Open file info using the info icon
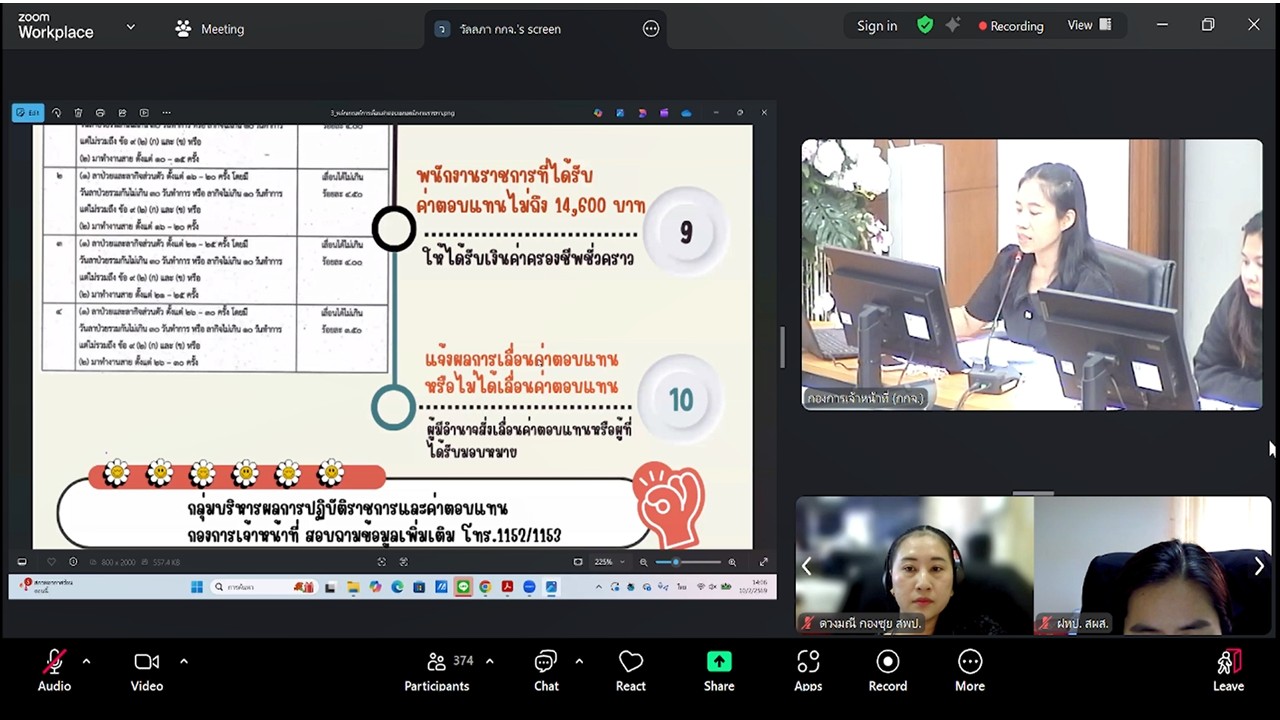The height and width of the screenshot is (720, 1280). tap(74, 561)
